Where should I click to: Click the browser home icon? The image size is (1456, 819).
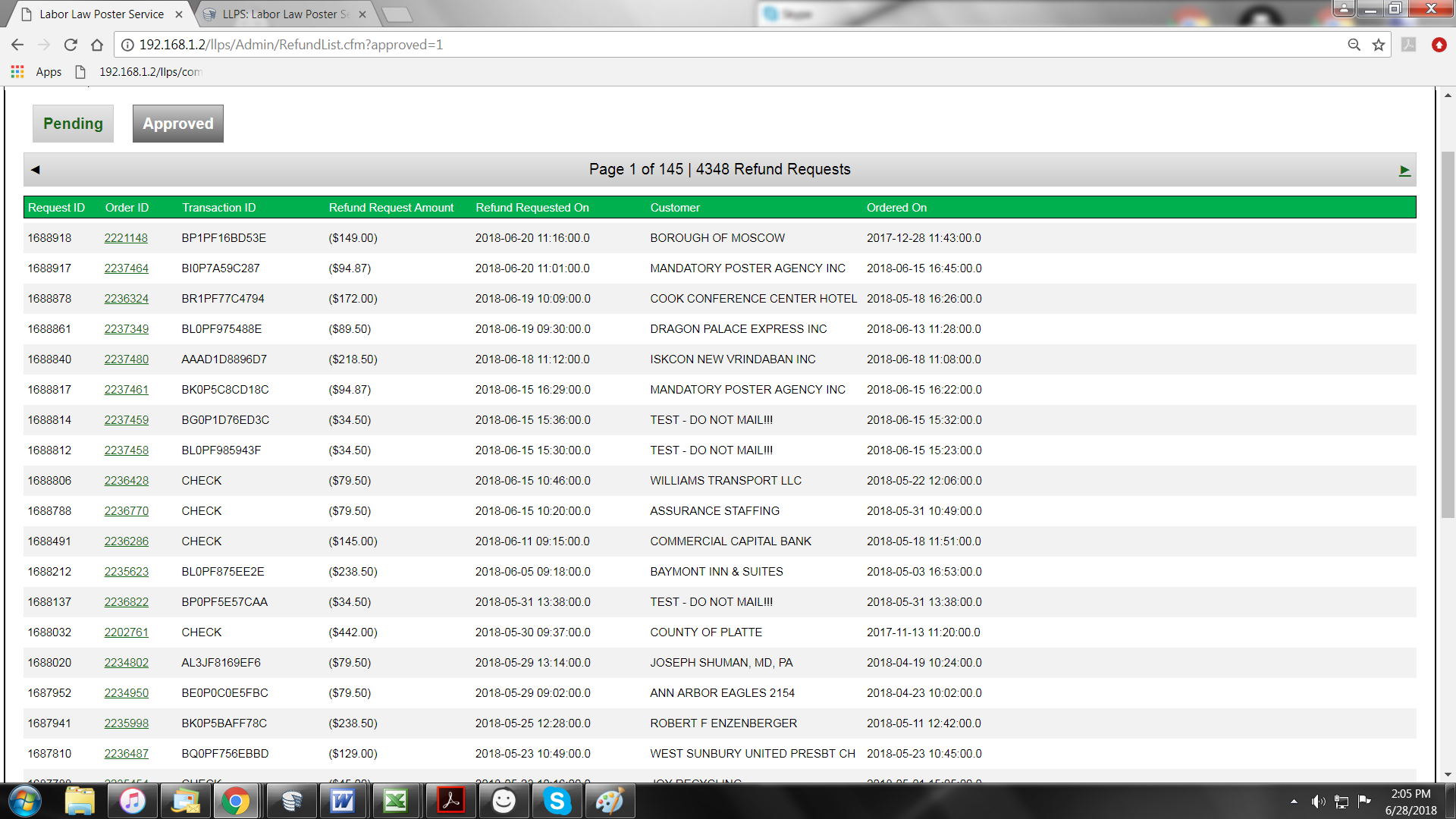tap(97, 45)
